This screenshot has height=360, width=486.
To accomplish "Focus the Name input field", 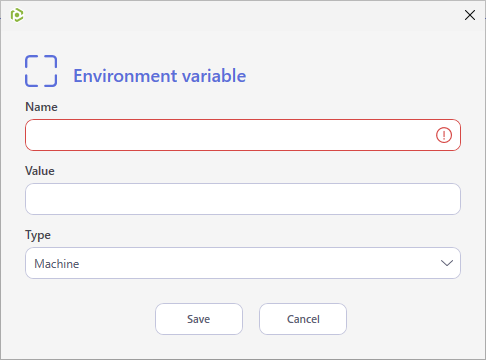I will point(243,135).
